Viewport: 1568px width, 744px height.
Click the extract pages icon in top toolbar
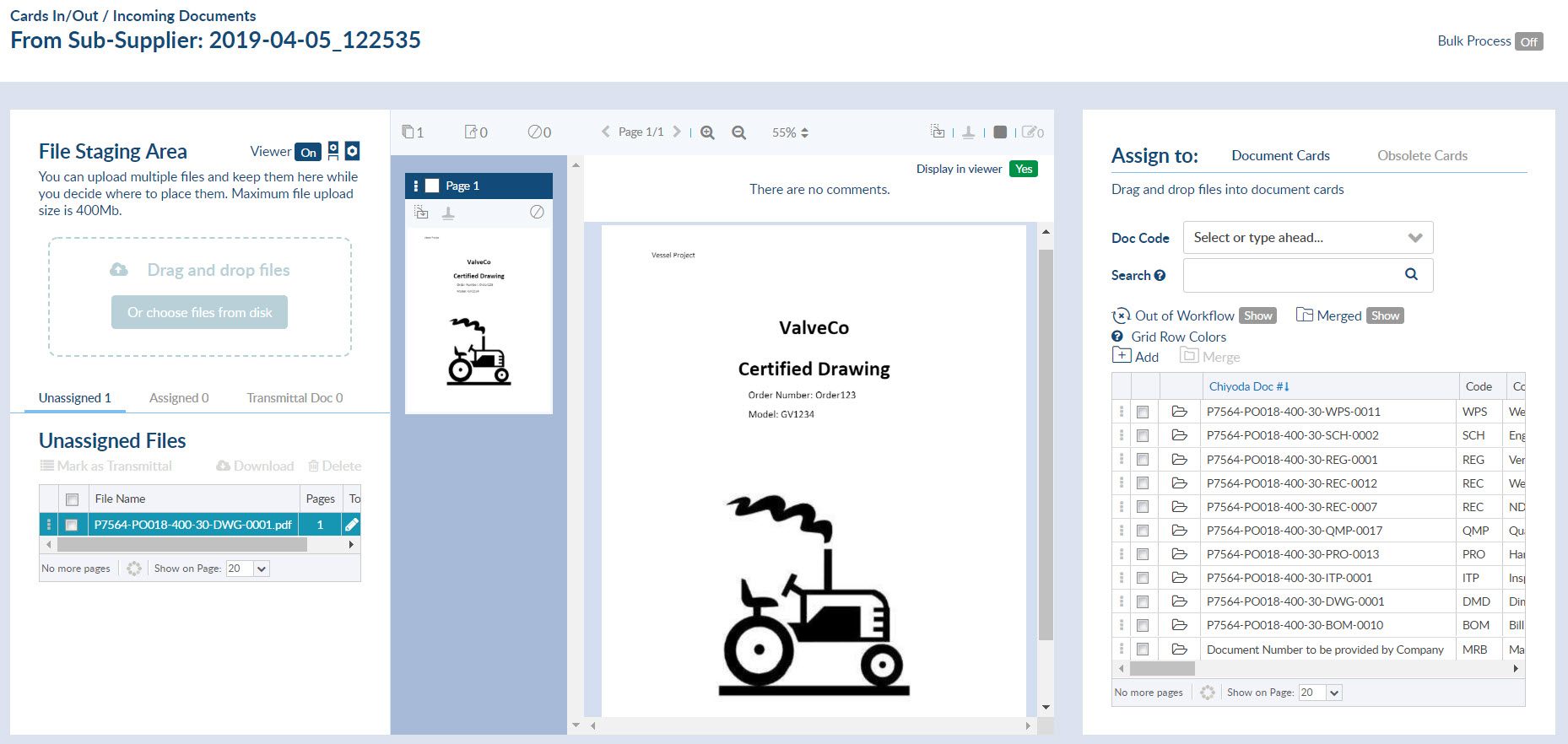coord(938,131)
